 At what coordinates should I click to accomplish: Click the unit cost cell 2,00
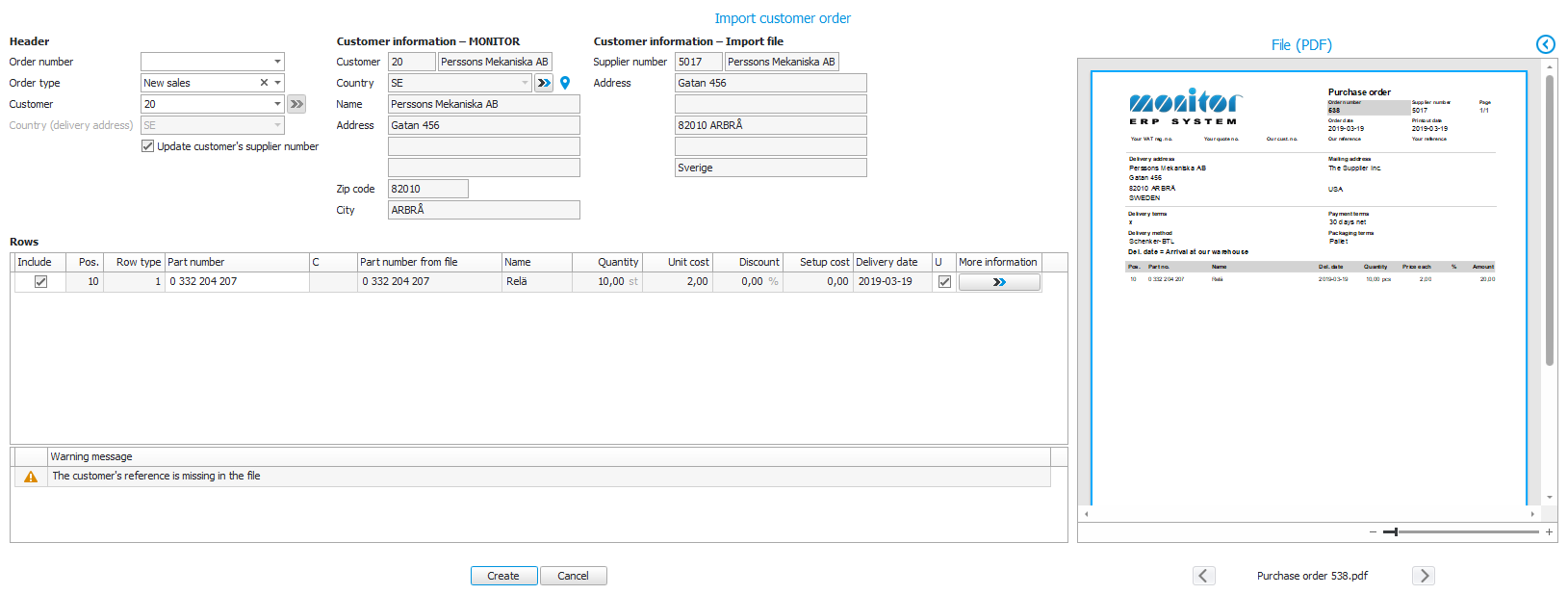(677, 282)
